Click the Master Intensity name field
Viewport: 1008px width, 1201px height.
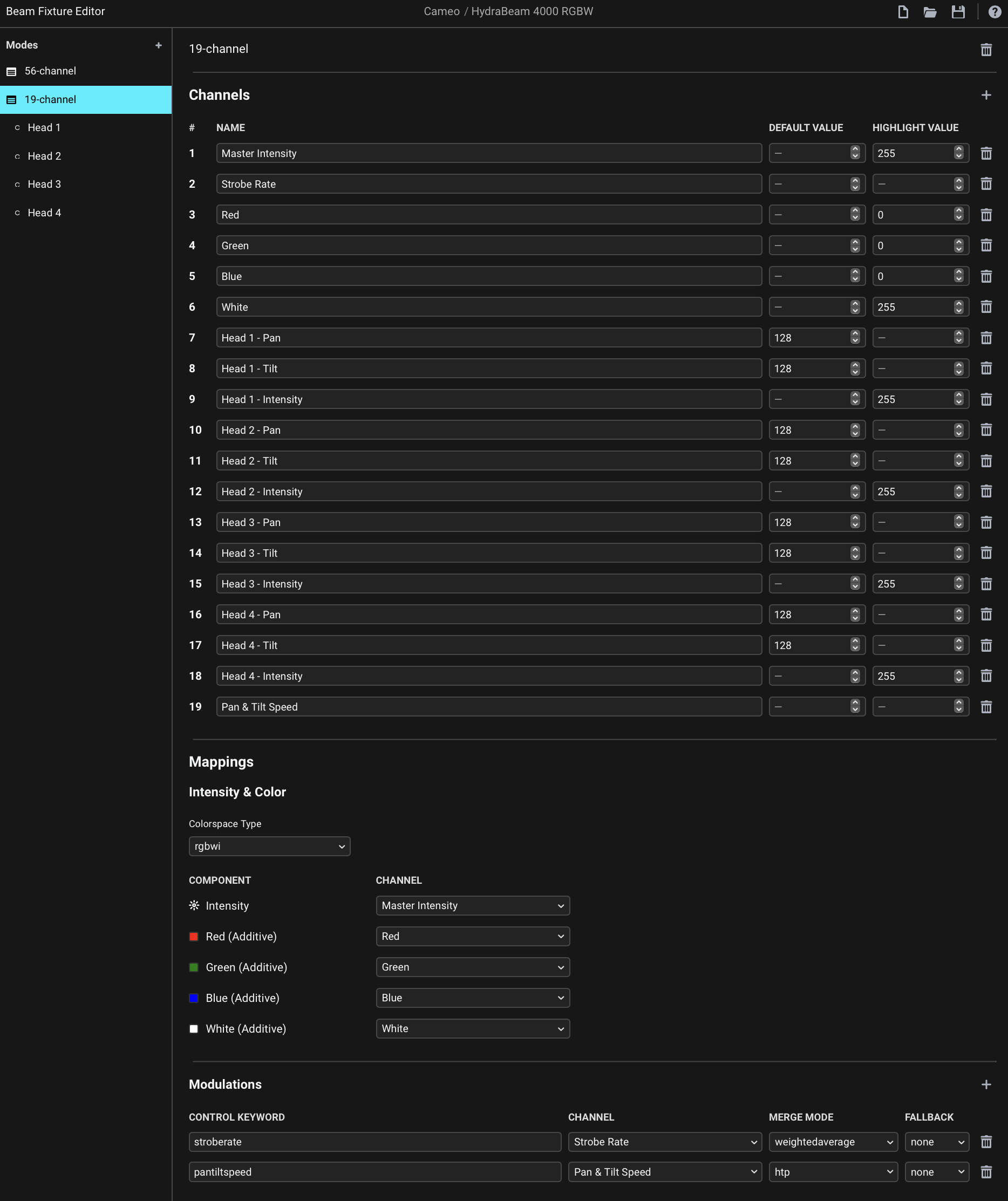[x=488, y=153]
